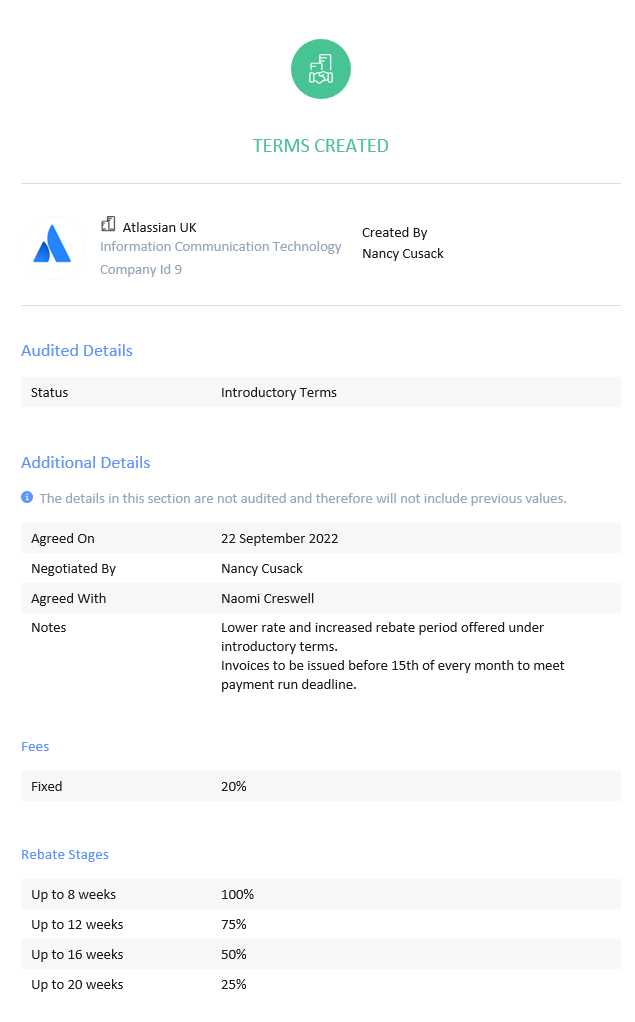635x1022 pixels.
Task: Select the Audited Details heading
Action: 77,351
